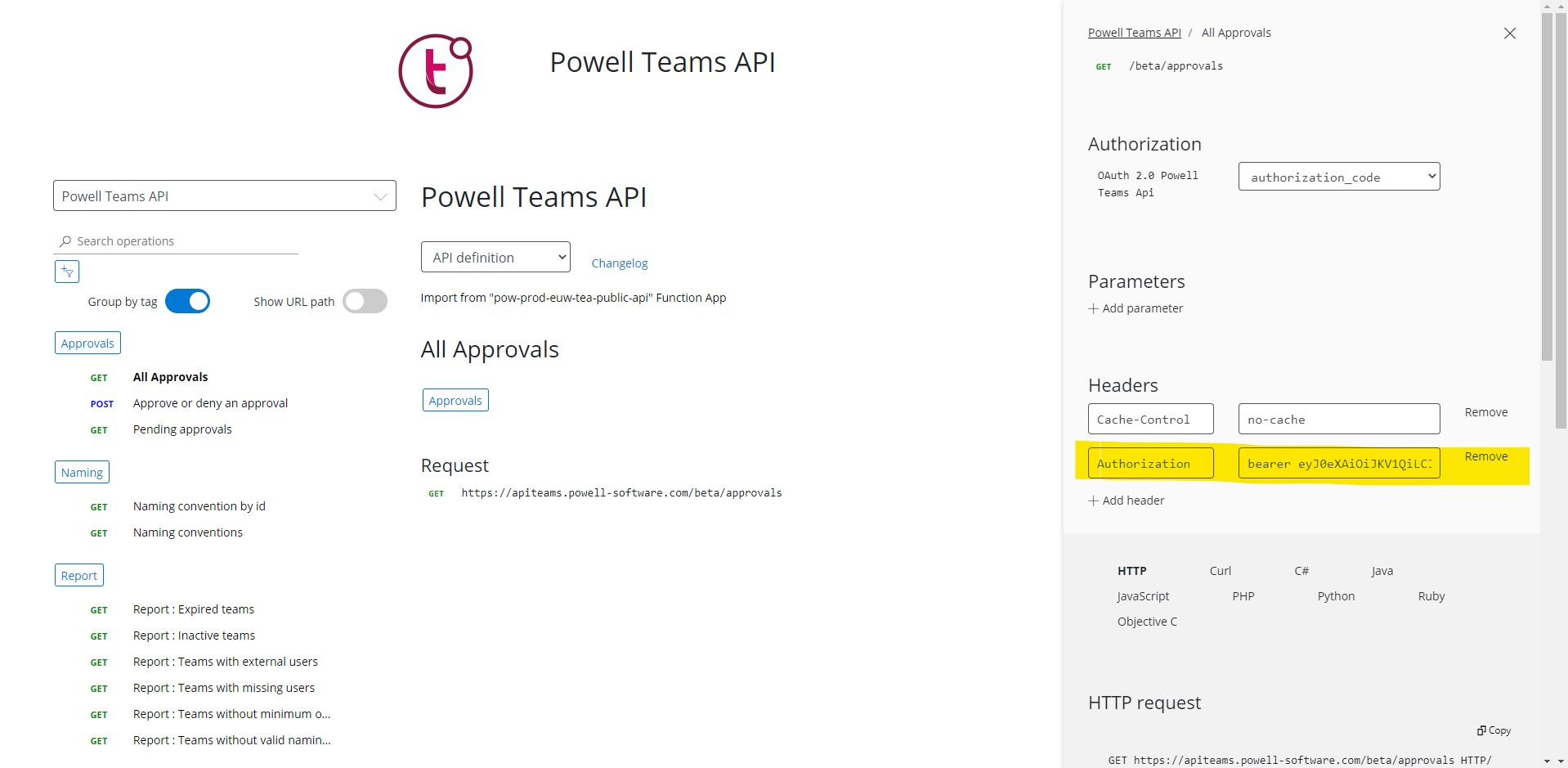Click the right panel vertical scrollbar thumb
This screenshot has height=768, width=1568.
coord(1547,186)
